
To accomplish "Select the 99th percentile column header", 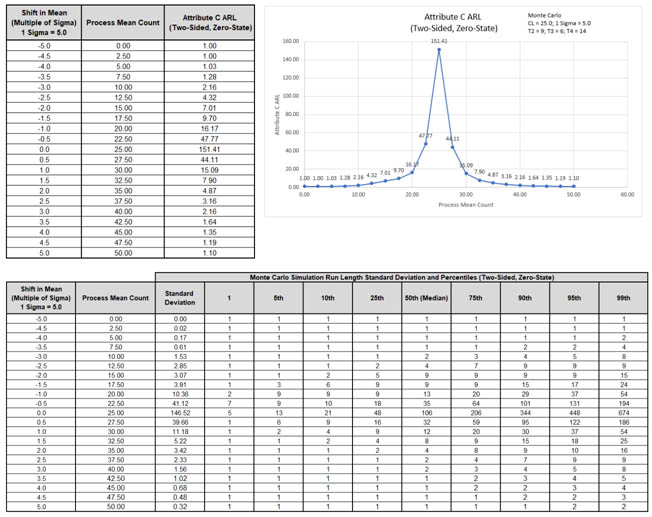I will point(623,297).
